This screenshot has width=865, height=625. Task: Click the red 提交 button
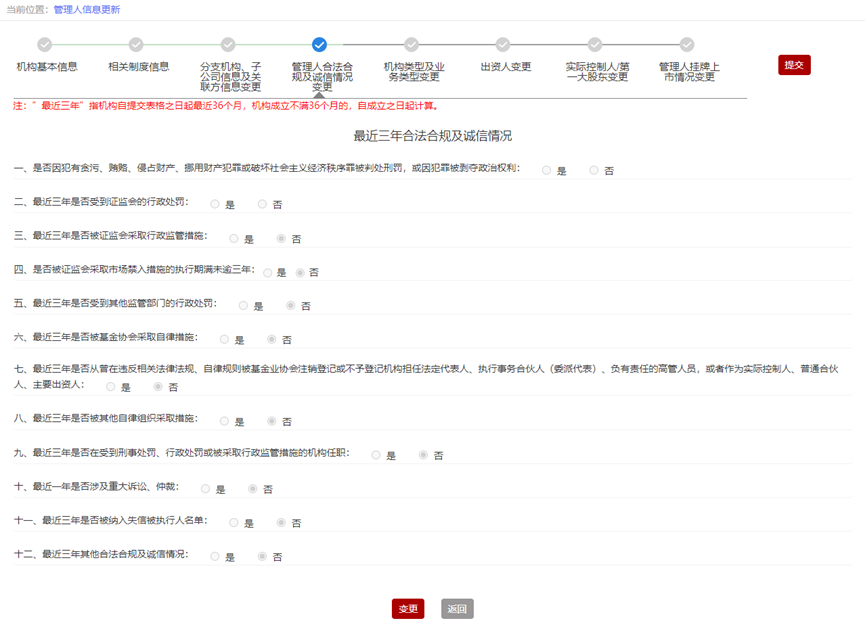(794, 65)
